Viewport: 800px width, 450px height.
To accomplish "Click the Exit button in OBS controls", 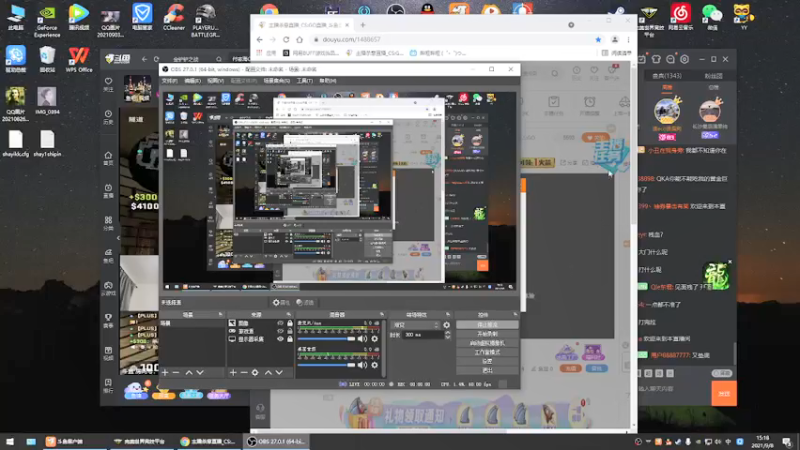I will [487, 370].
